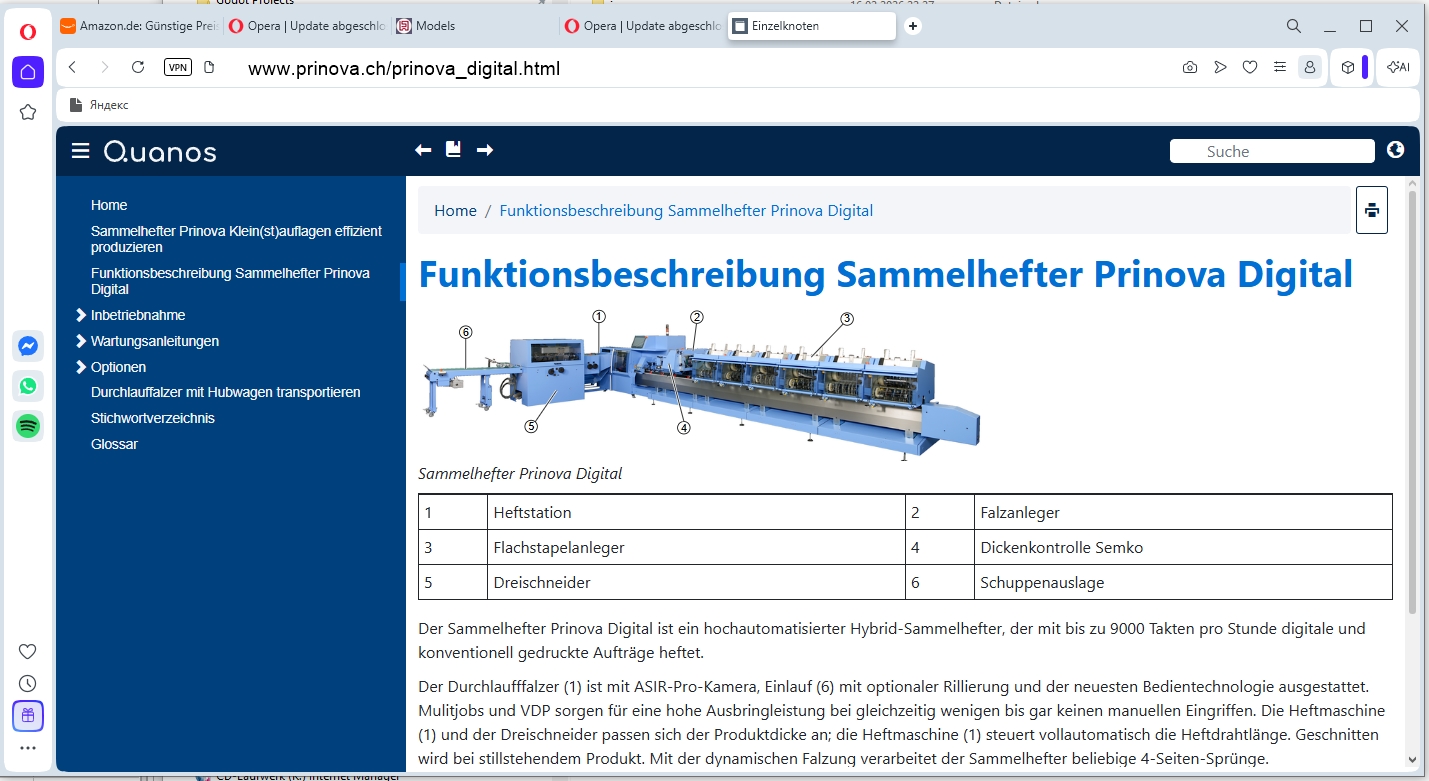Viewport: 1429px width, 781px height.
Task: Take a snapshot with the camera icon
Action: pyautogui.click(x=1190, y=67)
